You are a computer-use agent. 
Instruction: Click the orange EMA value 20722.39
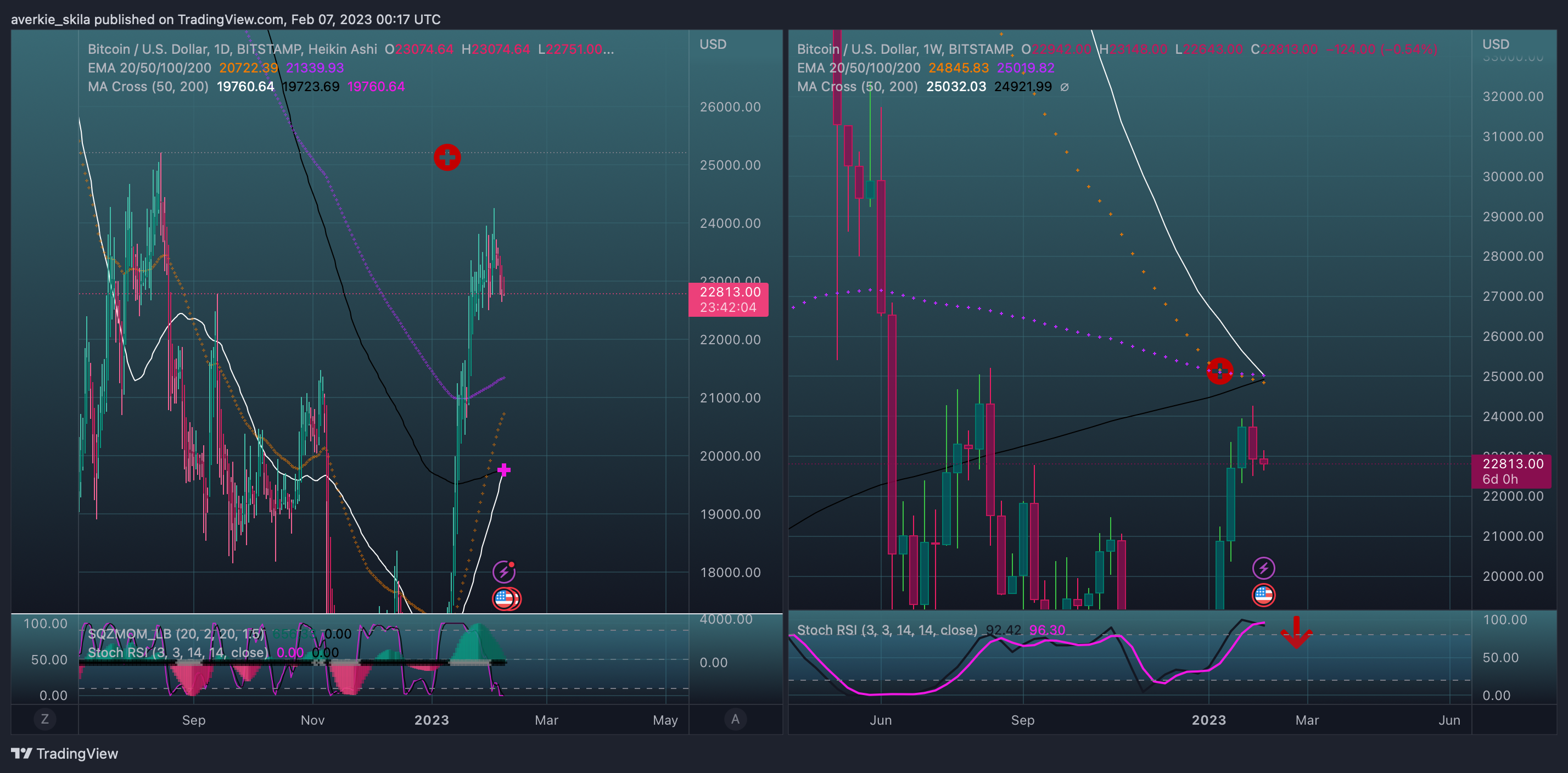pos(248,68)
